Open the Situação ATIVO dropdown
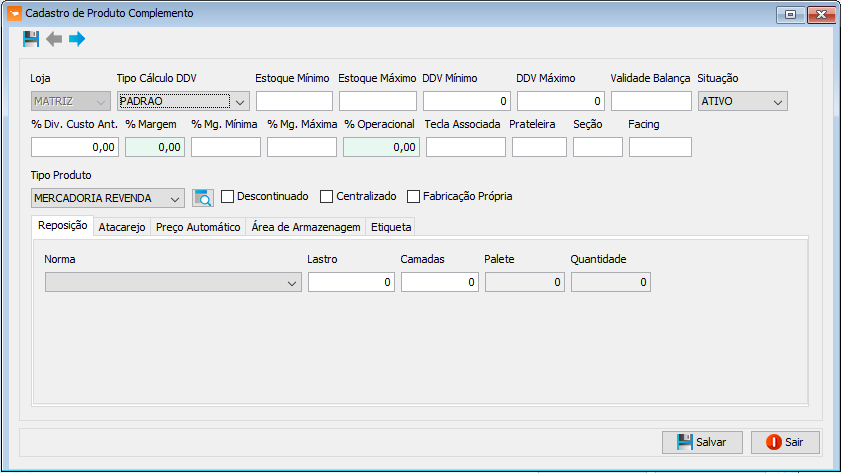 pyautogui.click(x=743, y=101)
